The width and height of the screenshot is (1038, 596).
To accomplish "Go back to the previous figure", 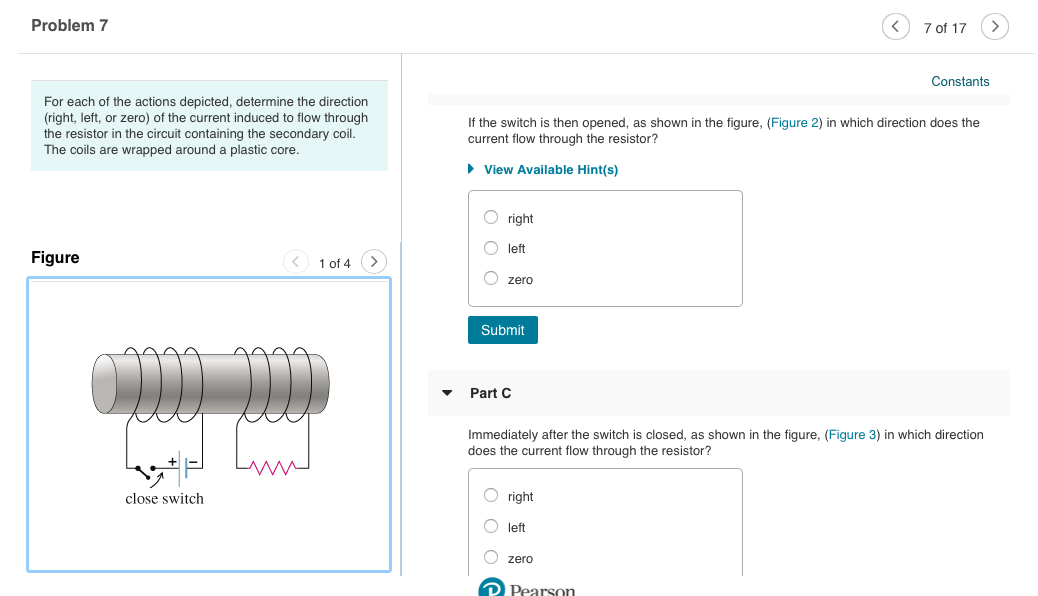I will (x=296, y=261).
